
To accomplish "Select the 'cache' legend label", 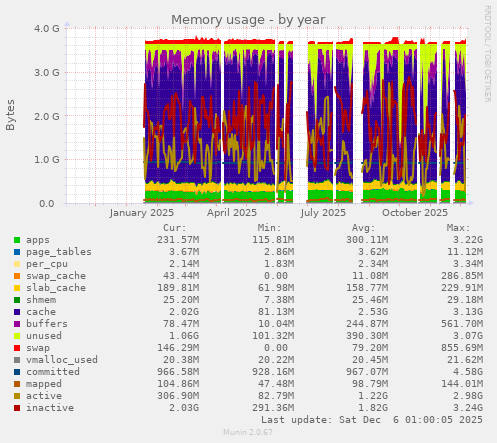I will (x=41, y=312).
